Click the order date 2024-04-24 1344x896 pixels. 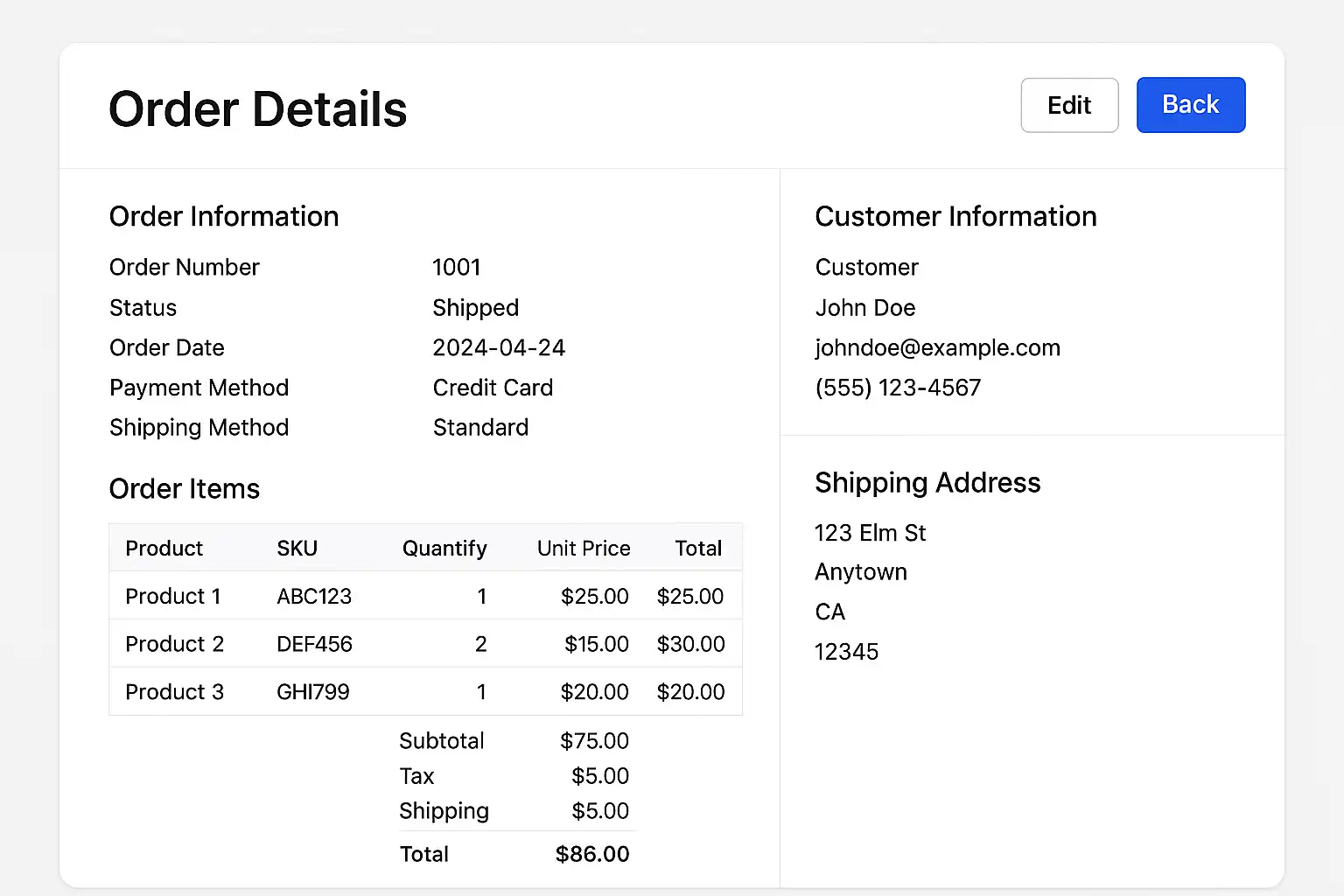coord(499,348)
